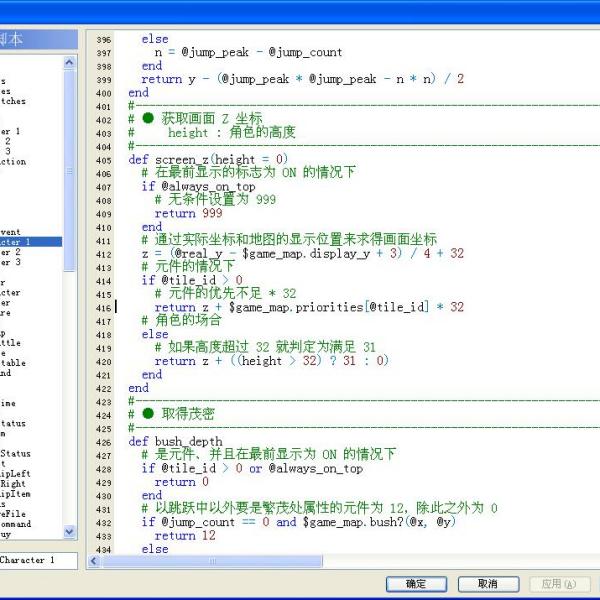
Task: Click the 应用(A) apply button
Action: click(560, 584)
